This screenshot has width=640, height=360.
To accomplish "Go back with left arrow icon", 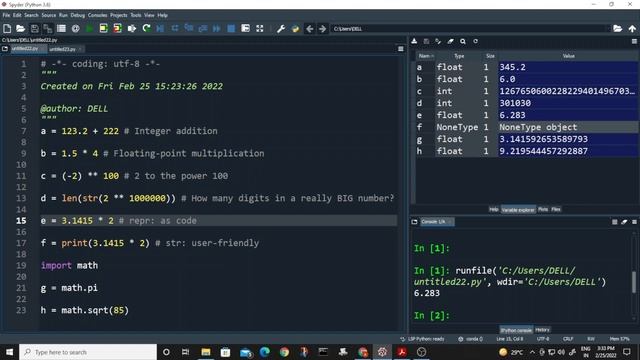I will (x=309, y=29).
